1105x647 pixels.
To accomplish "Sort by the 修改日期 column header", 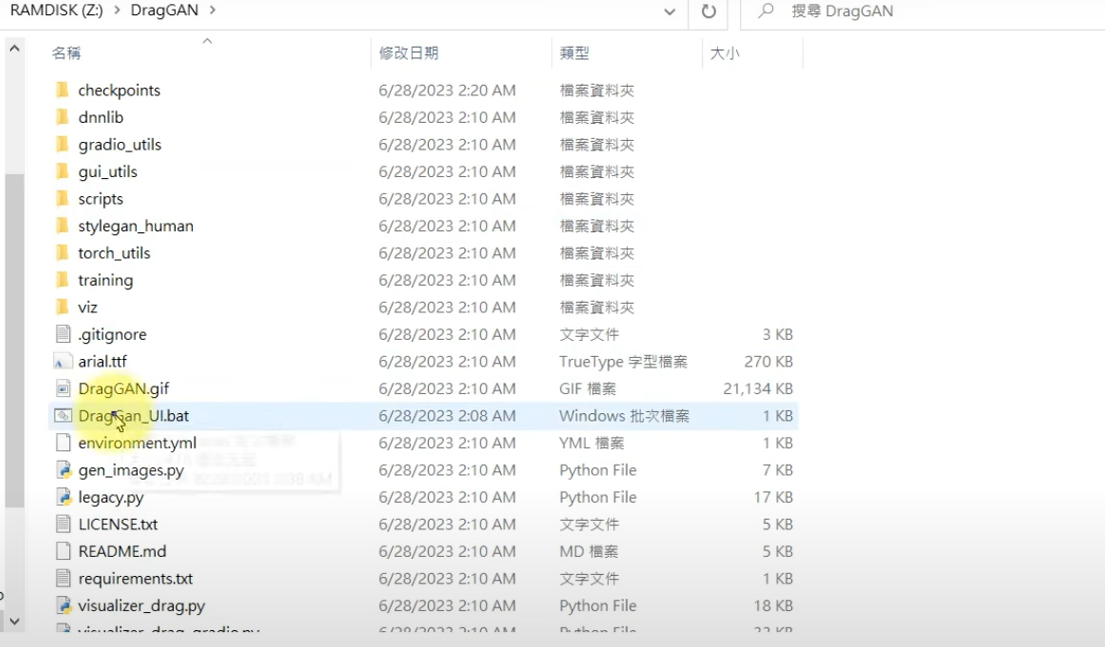I will 409,53.
